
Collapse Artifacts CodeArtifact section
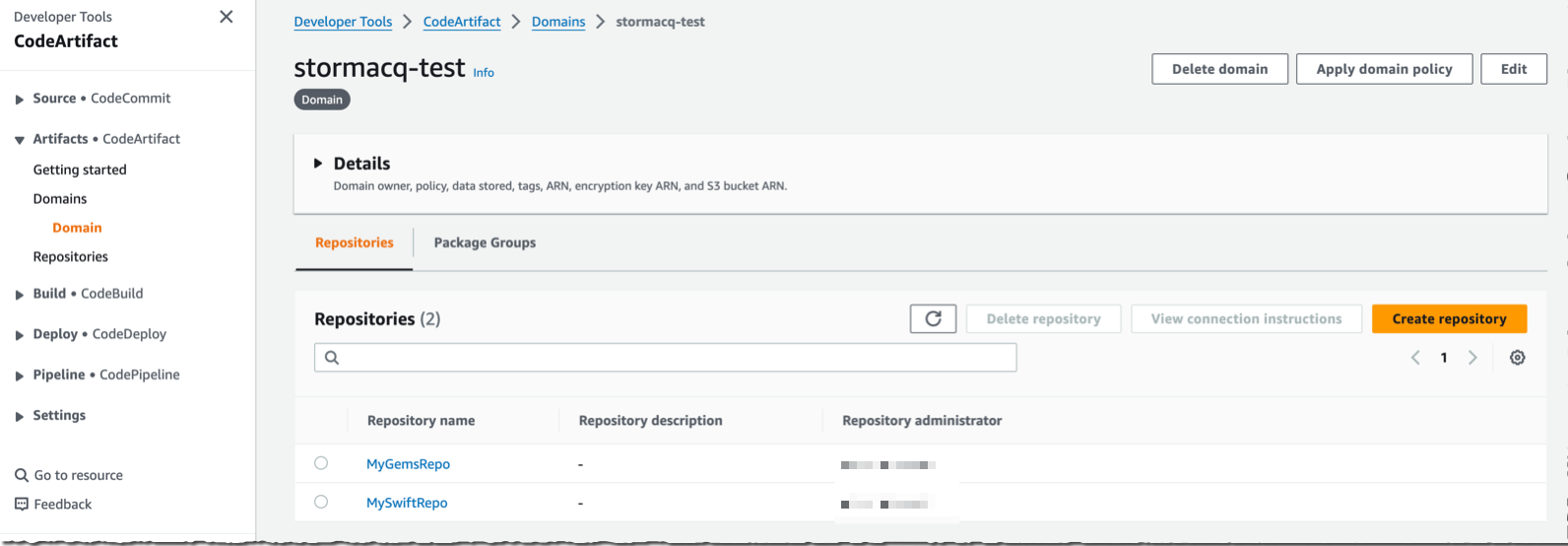click(19, 140)
